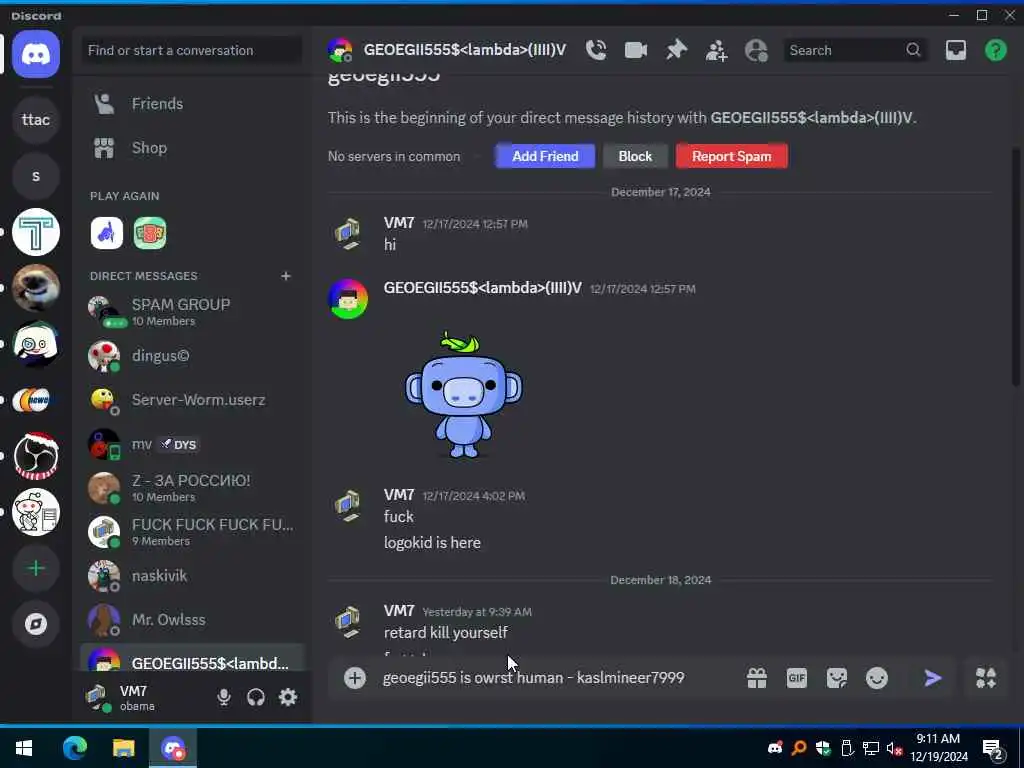
Task: Open the Apps launcher in chat bar
Action: coord(985,678)
